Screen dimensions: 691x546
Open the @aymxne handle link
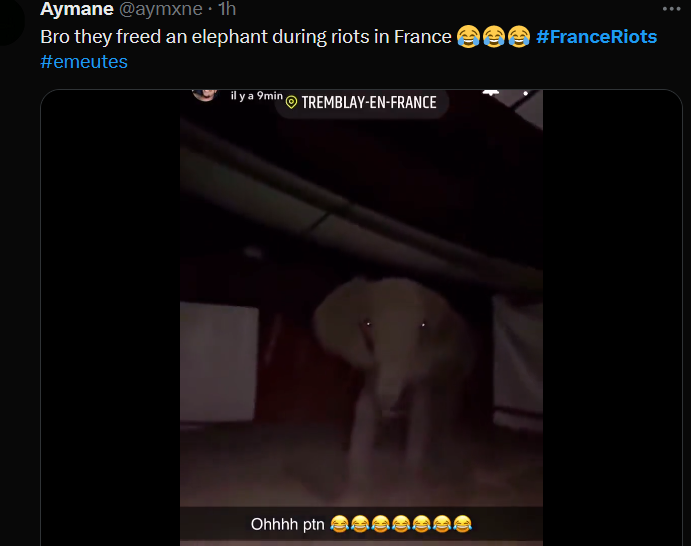click(x=161, y=9)
